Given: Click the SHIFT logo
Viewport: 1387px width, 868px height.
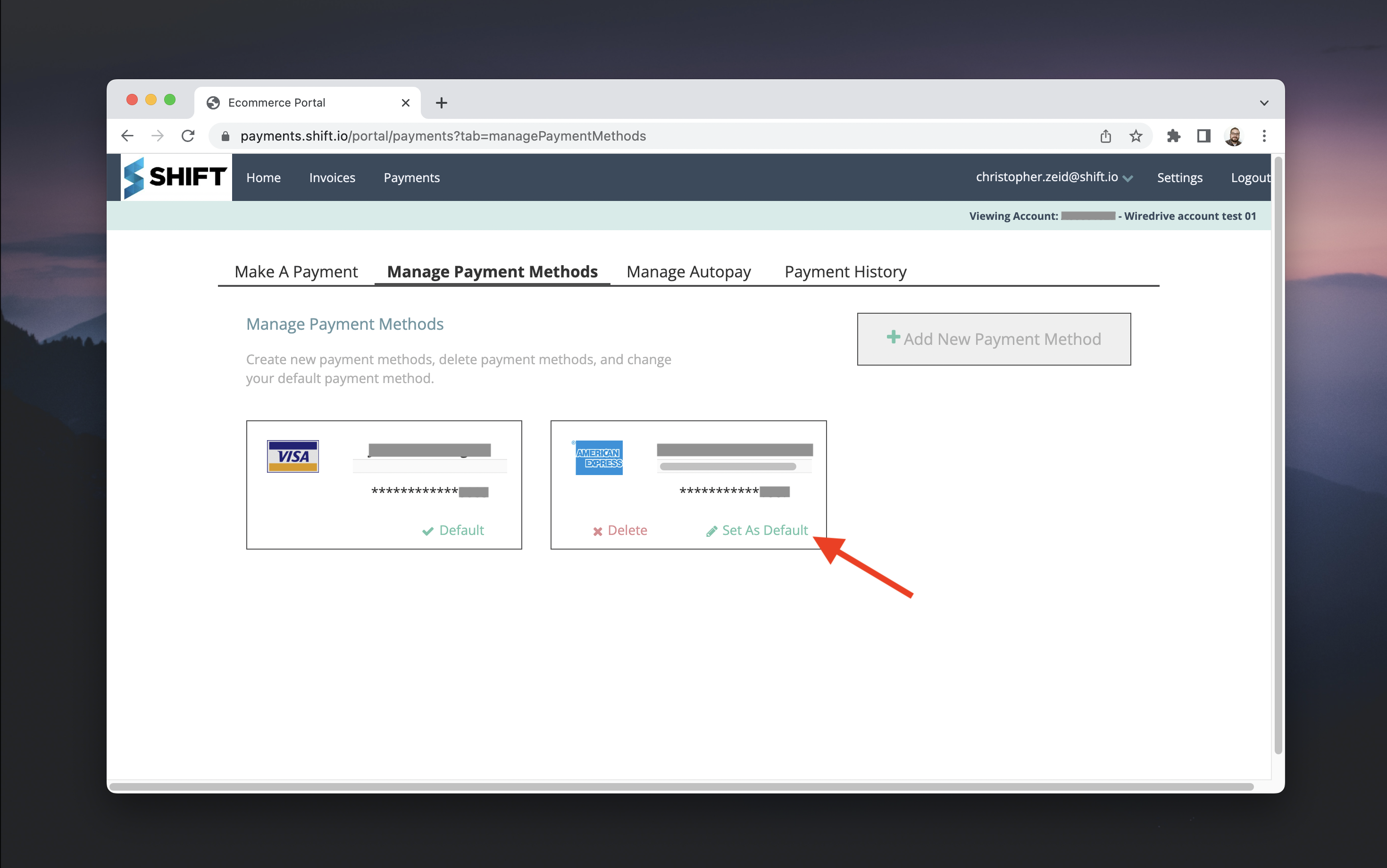Looking at the screenshot, I should pos(175,177).
